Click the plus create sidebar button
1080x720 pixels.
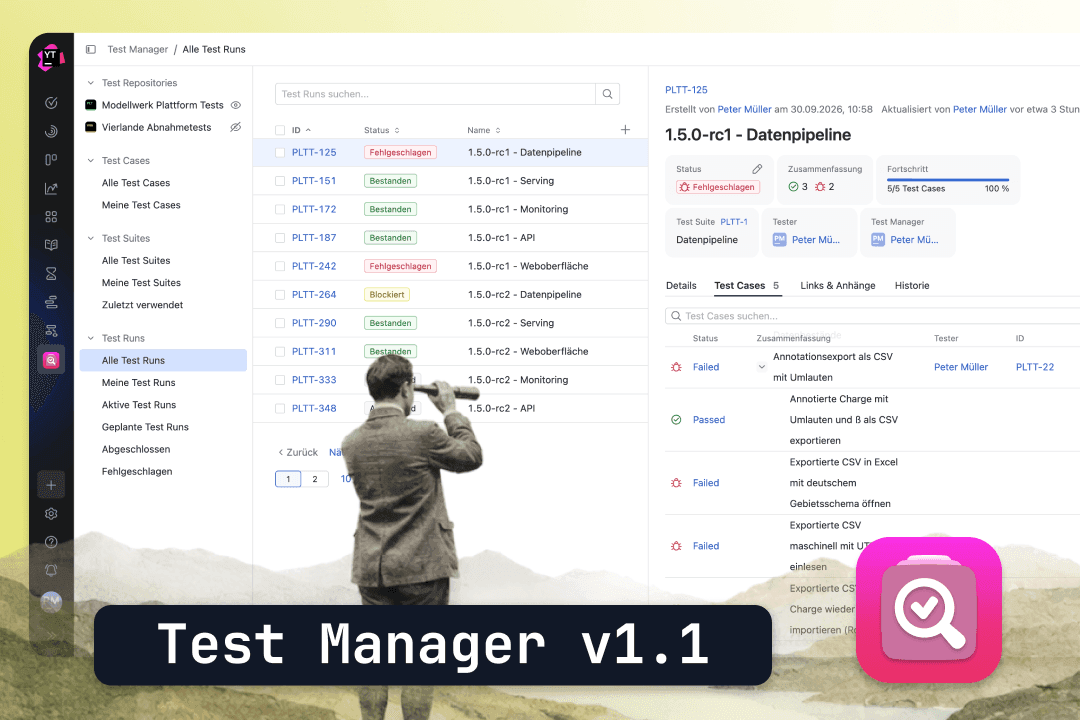coord(51,485)
